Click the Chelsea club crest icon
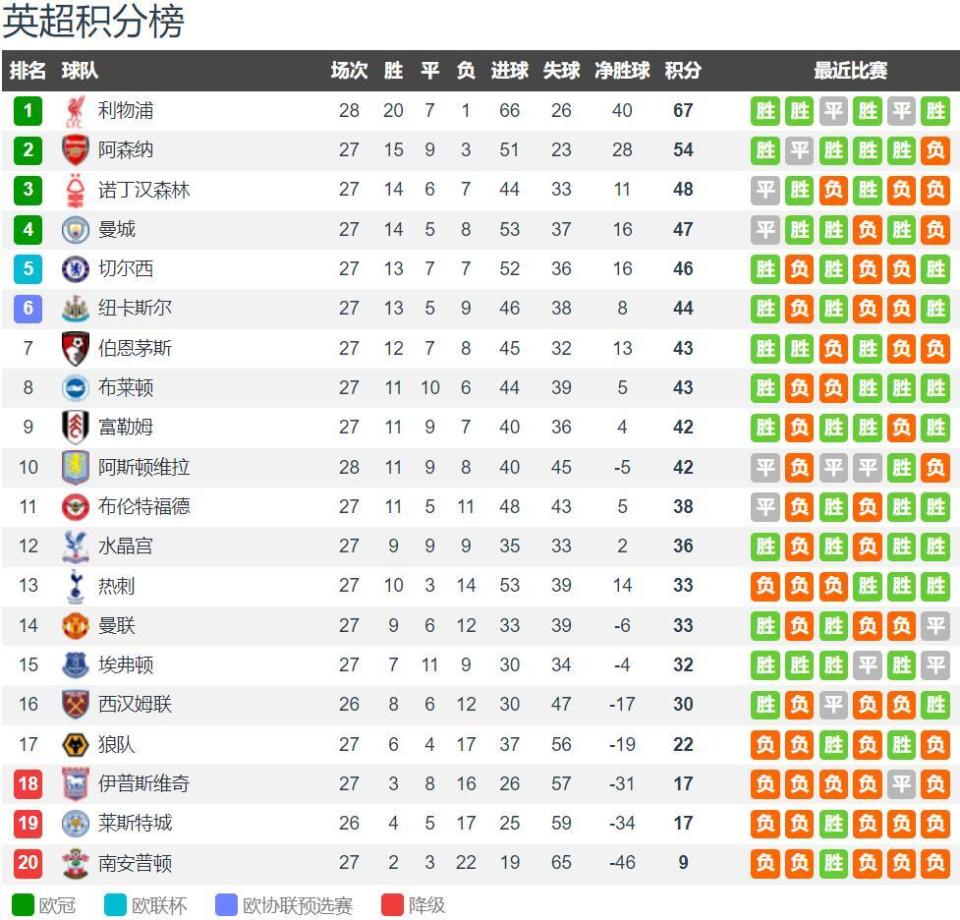Image resolution: width=960 pixels, height=920 pixels. click(x=75, y=268)
